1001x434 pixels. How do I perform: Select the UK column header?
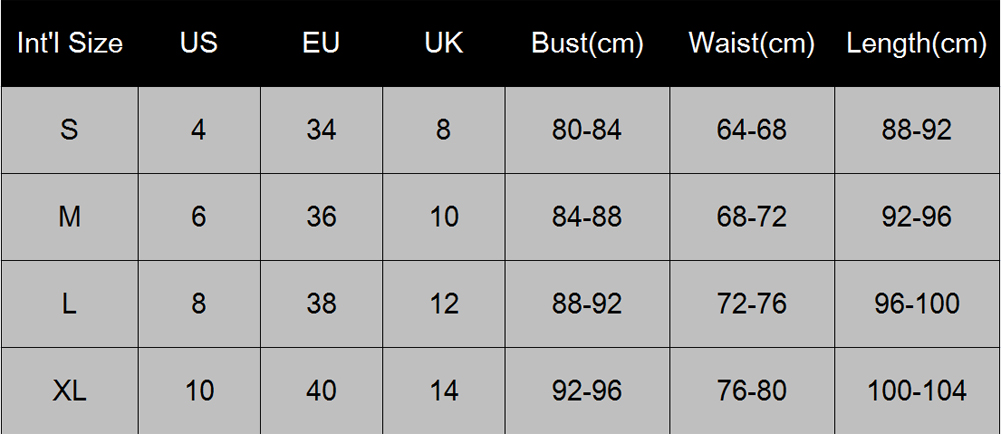coord(444,43)
